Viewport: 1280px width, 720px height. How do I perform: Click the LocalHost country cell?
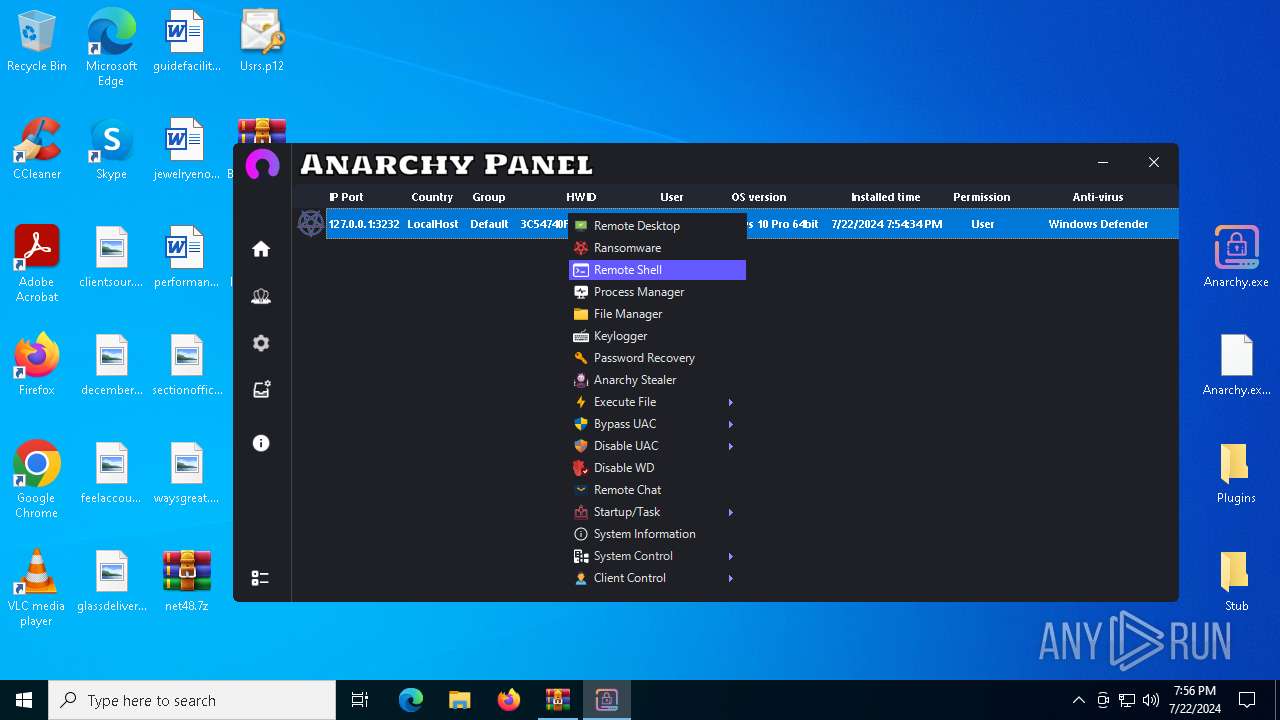[x=433, y=224]
